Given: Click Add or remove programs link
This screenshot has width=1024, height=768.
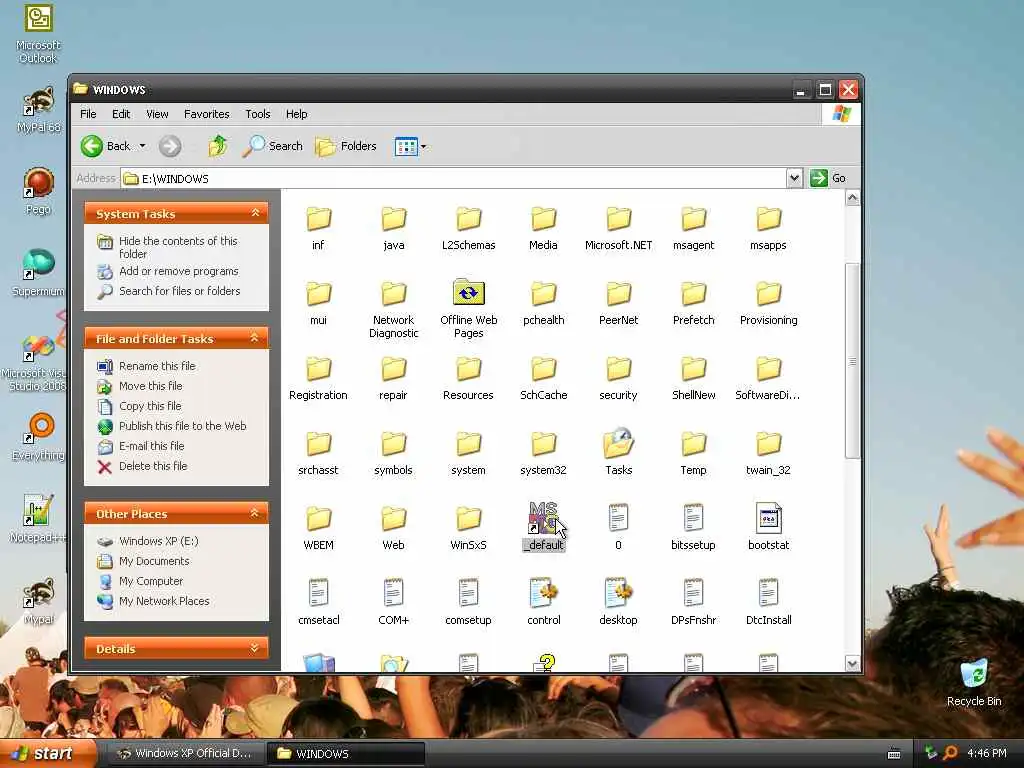Looking at the screenshot, I should pyautogui.click(x=168, y=271).
